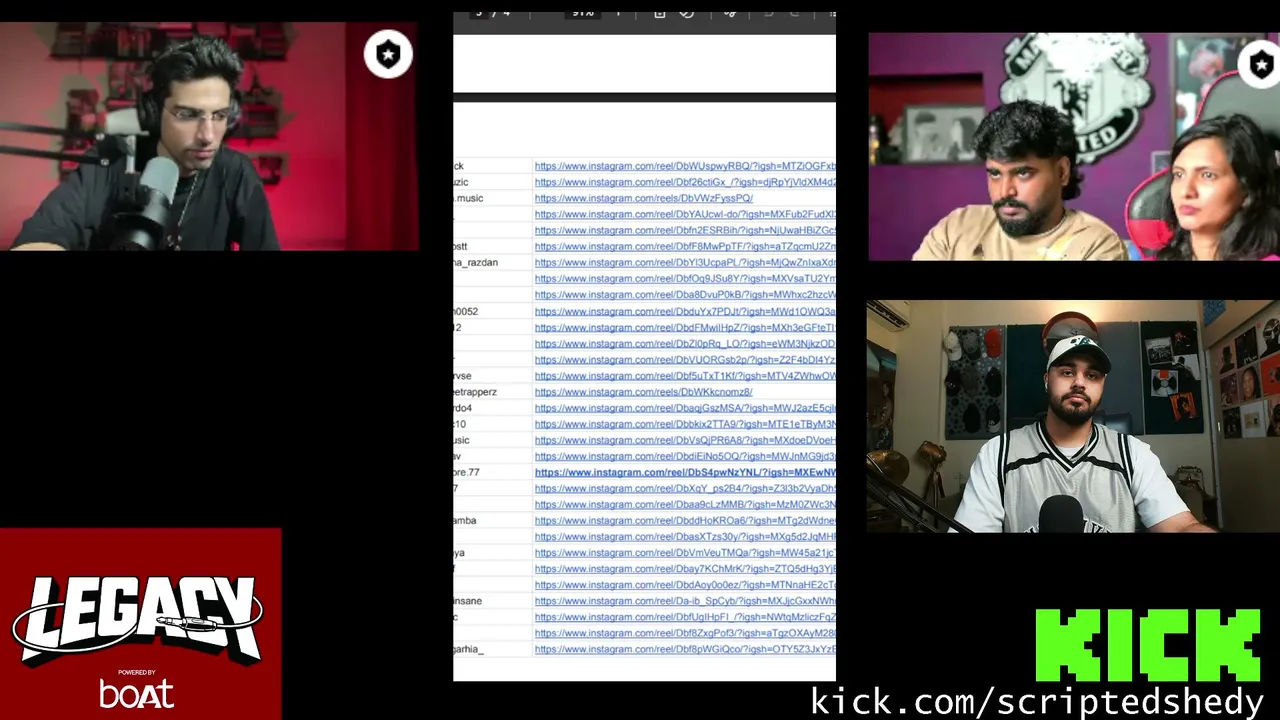Click the kick.com/scriptedshedy channel text
This screenshot has width=1280, height=720.
(x=1037, y=701)
